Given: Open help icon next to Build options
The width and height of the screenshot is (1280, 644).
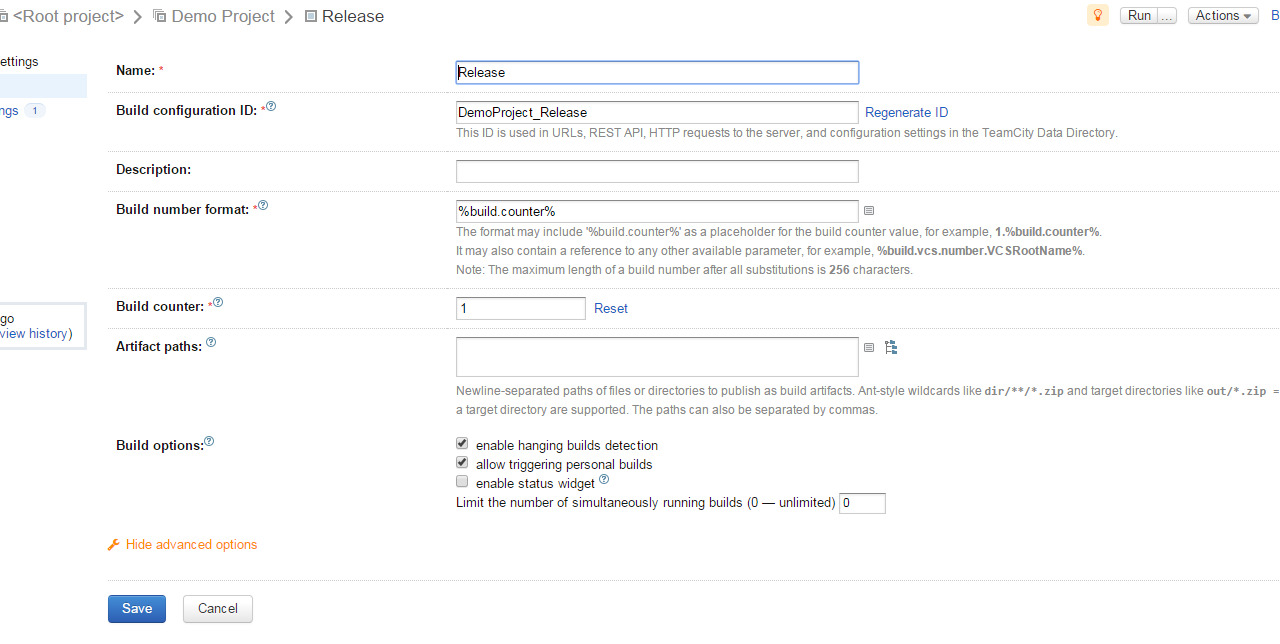Looking at the screenshot, I should coord(209,441).
